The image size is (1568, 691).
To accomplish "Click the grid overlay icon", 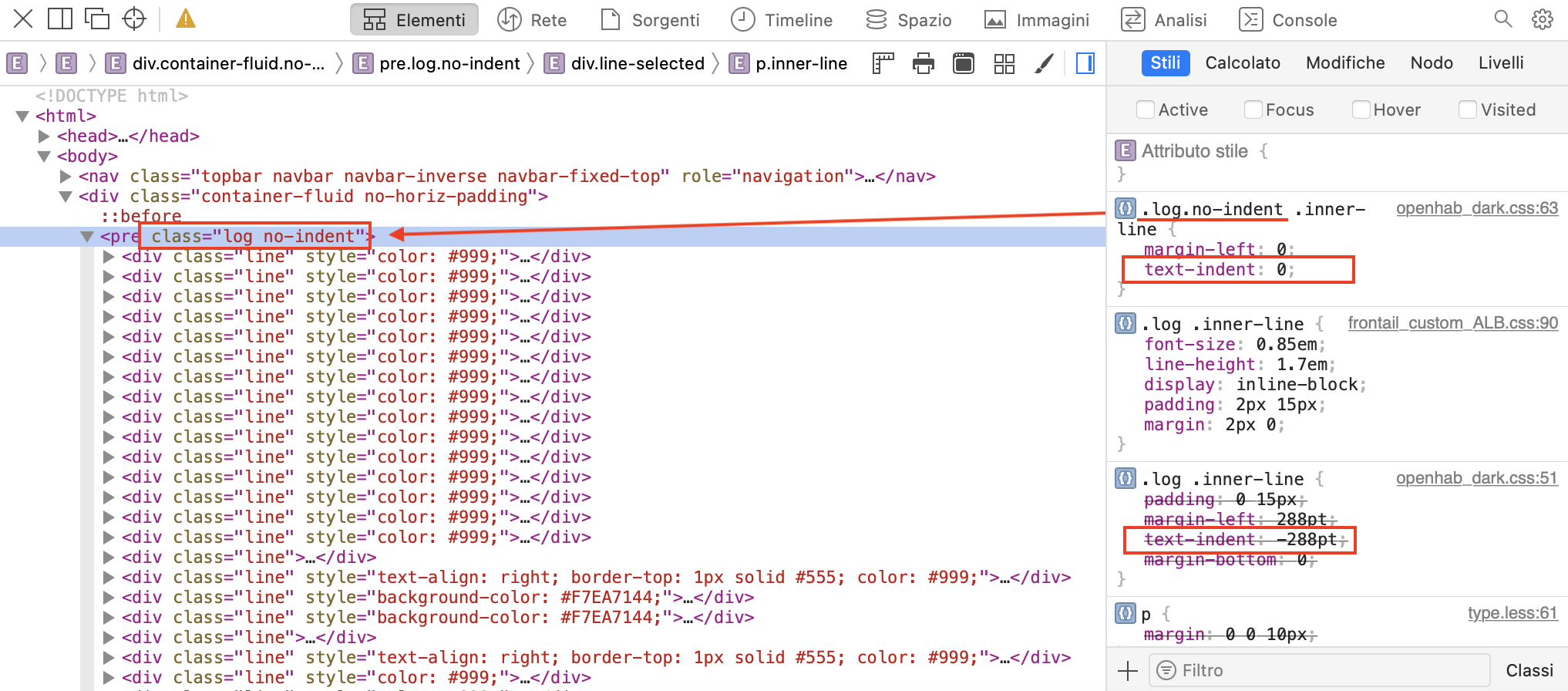I will pyautogui.click(x=1004, y=63).
